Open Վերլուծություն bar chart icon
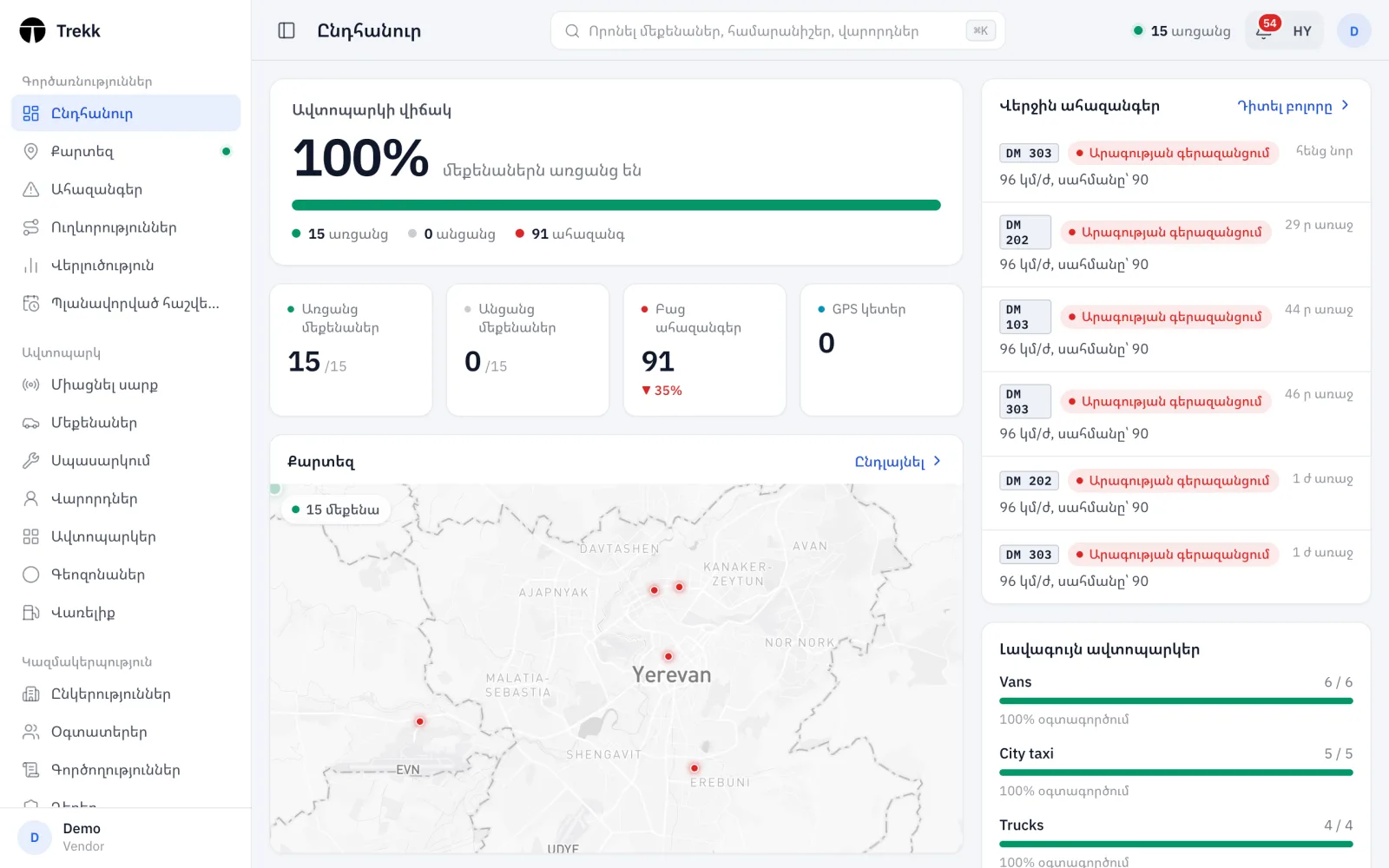 click(x=31, y=266)
